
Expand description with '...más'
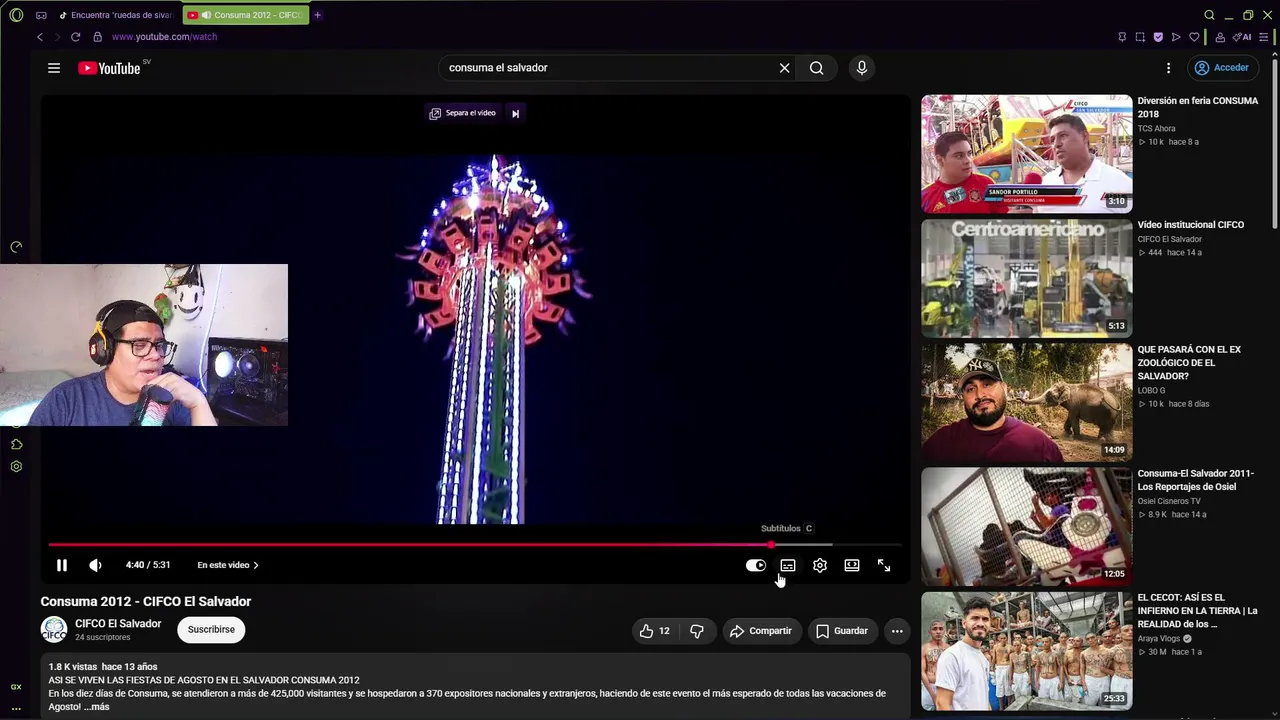click(97, 707)
